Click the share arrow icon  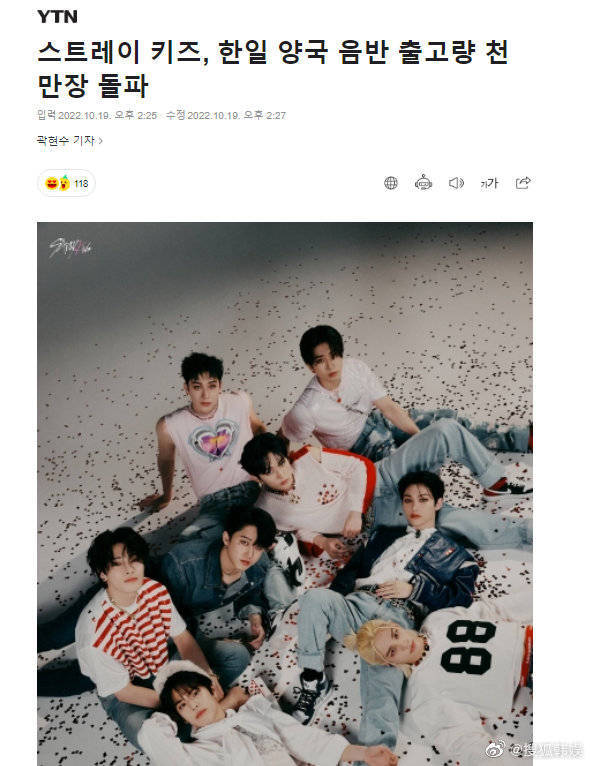click(x=523, y=183)
